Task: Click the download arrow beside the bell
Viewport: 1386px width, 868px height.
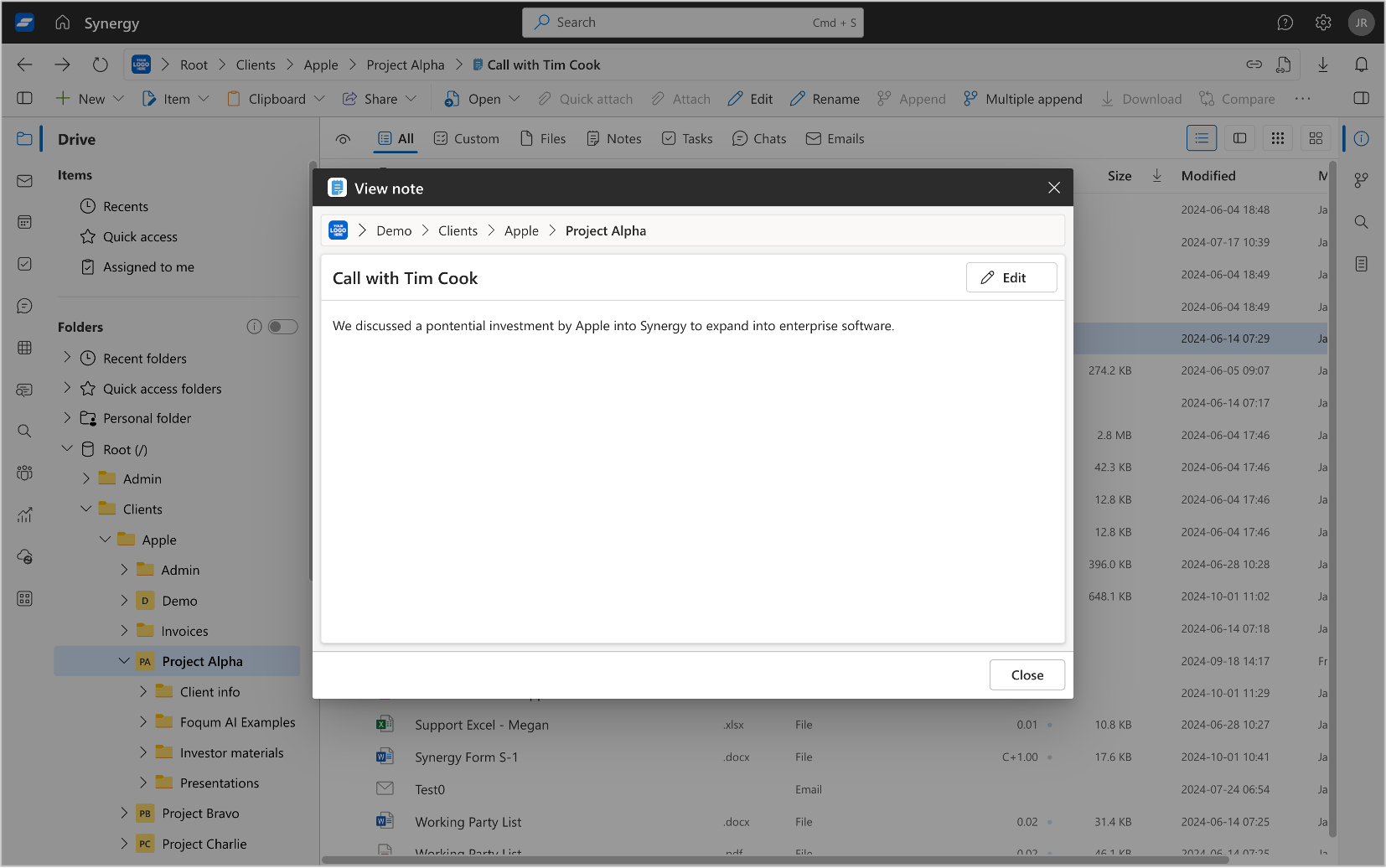Action: (1323, 65)
